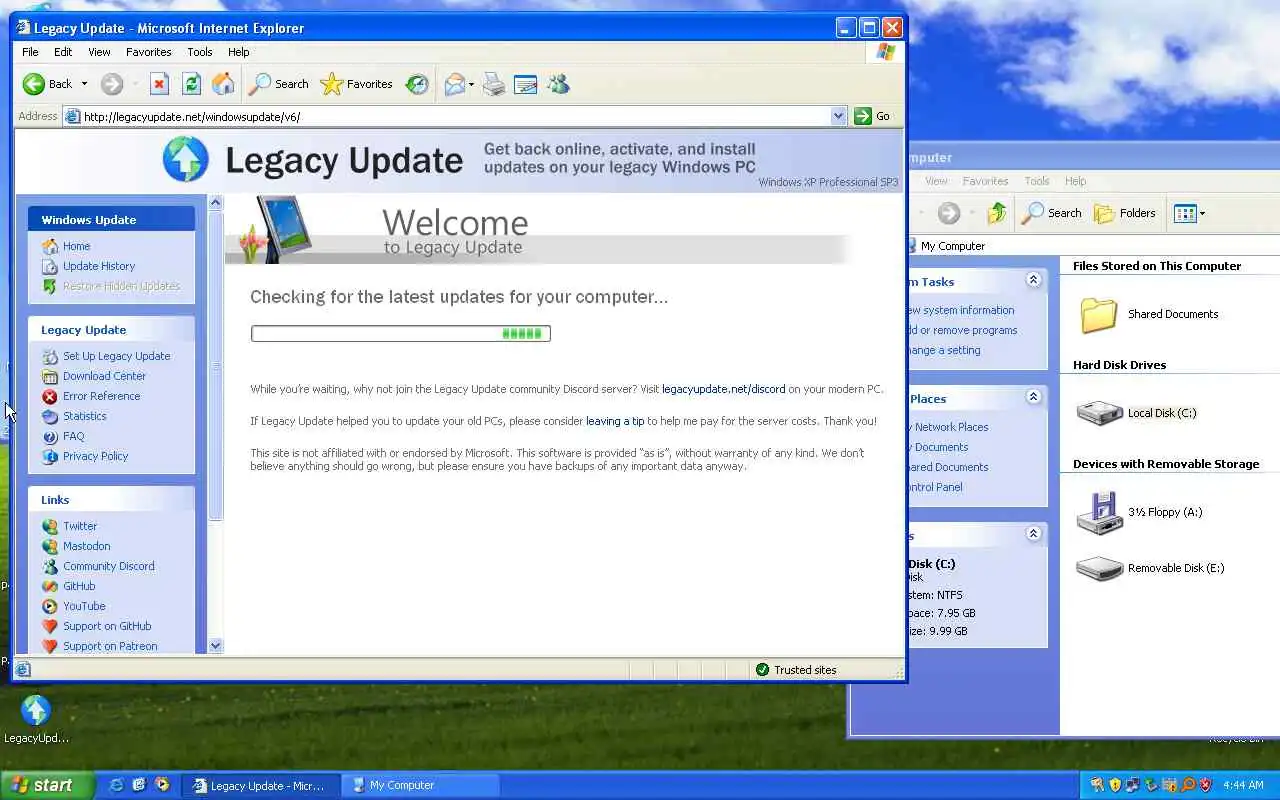Click the Trusted sites status indicator
This screenshot has width=1280, height=800.
point(797,670)
